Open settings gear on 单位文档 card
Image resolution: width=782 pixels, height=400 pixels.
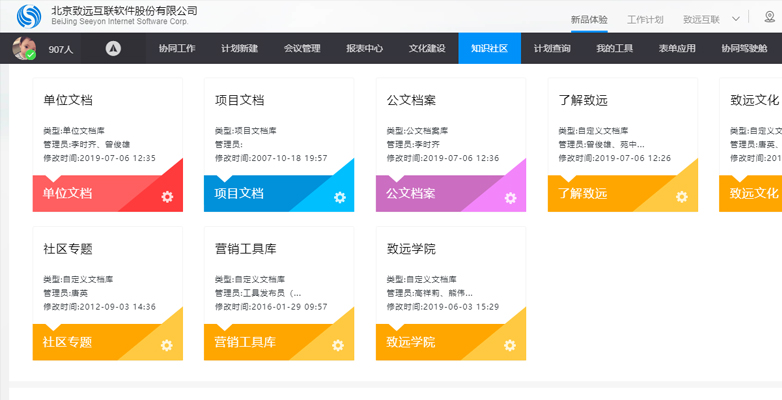coord(167,197)
